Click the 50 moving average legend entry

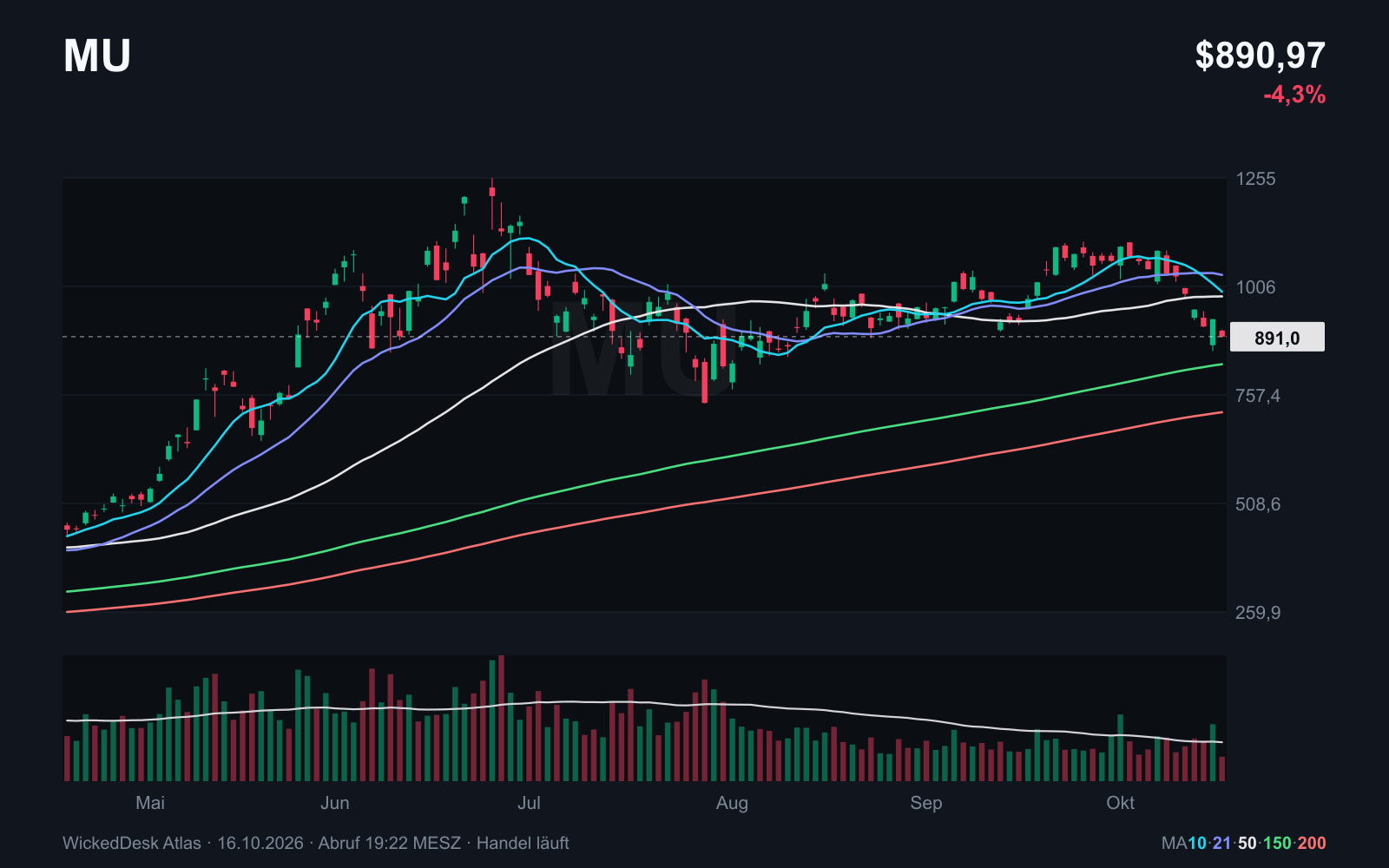[1247, 843]
